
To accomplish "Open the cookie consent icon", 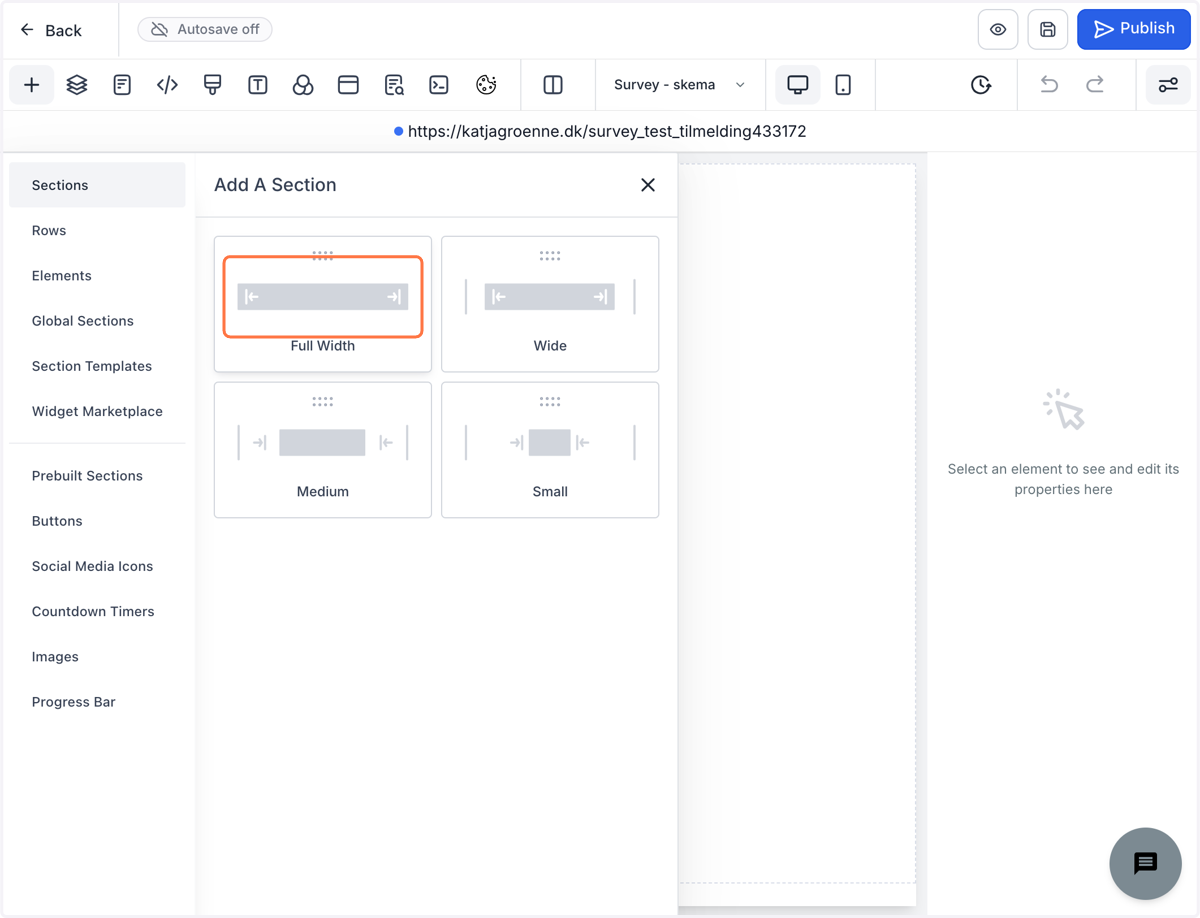I will coord(486,85).
